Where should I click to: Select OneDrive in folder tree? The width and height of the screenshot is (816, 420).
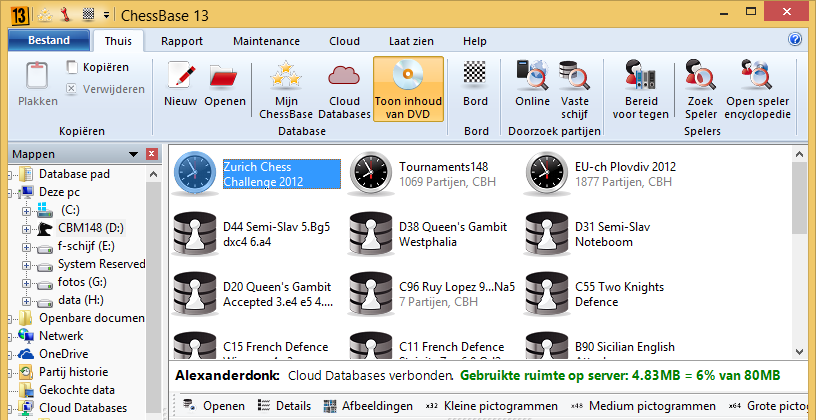pyautogui.click(x=63, y=354)
